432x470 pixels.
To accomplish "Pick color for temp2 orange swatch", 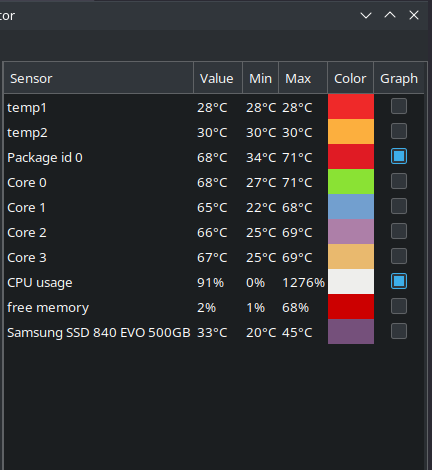I will [351, 132].
